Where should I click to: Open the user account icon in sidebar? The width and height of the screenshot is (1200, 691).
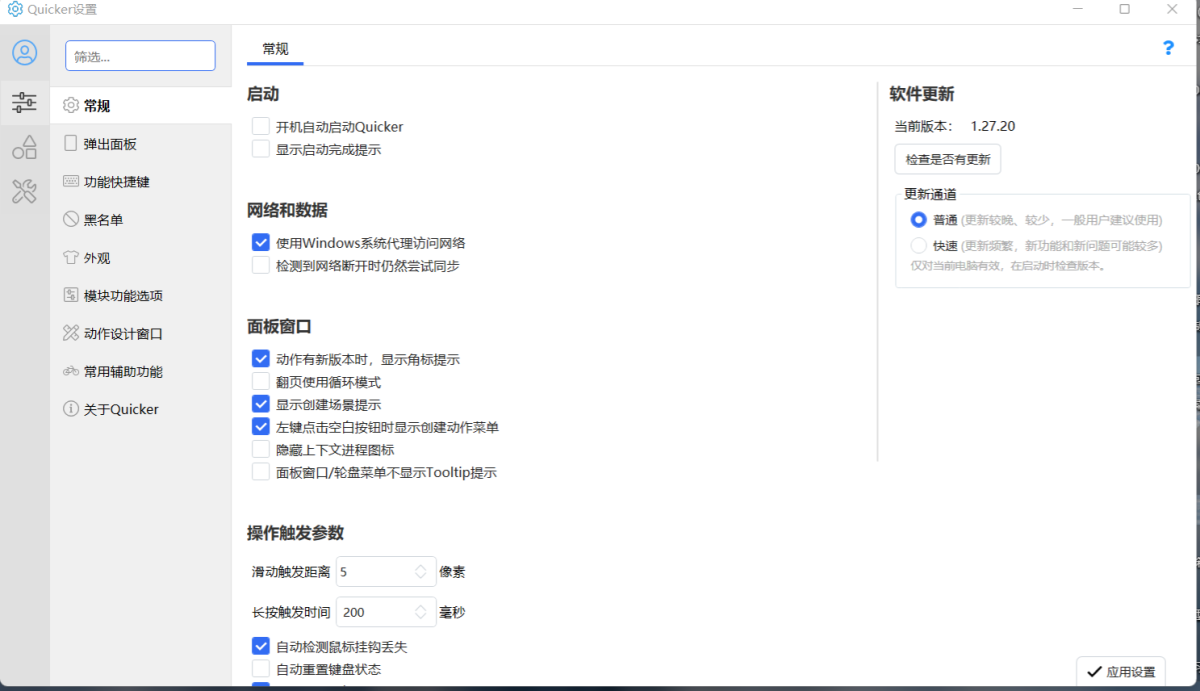(x=24, y=53)
